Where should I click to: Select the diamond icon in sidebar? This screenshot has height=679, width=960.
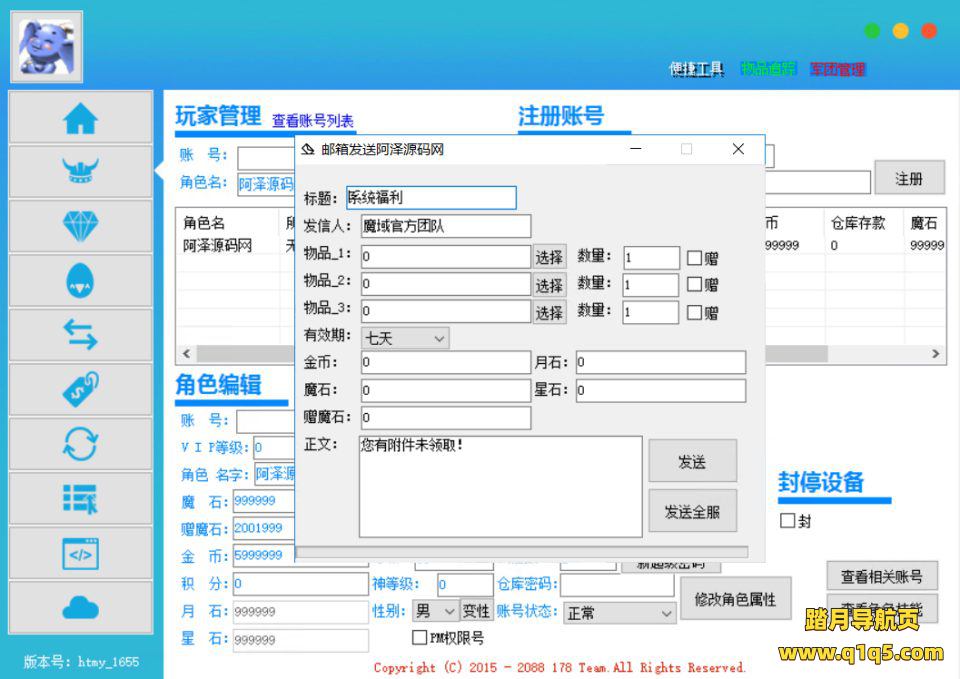tap(81, 226)
